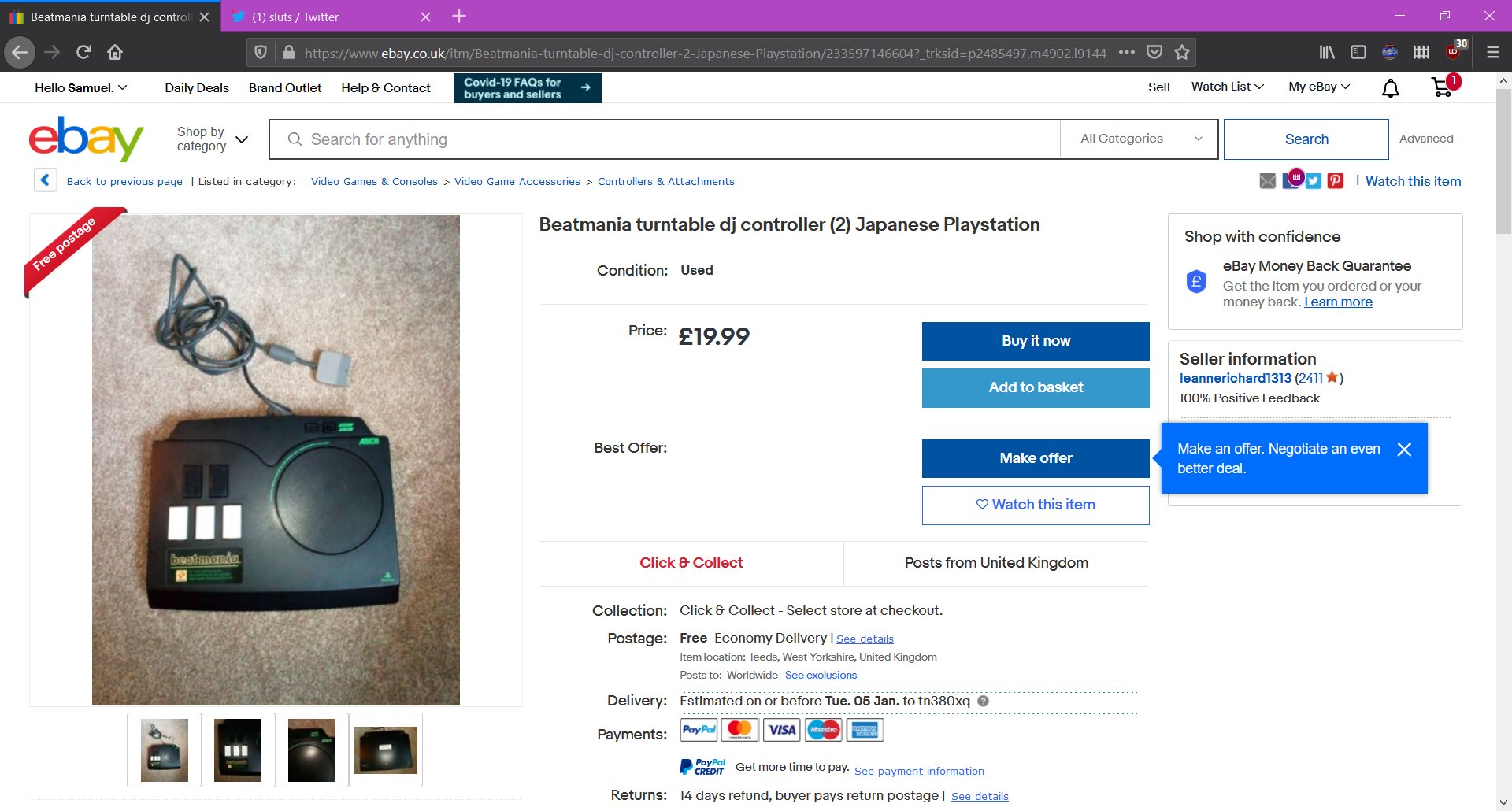Switch to the Twitter browser tab

click(331, 17)
